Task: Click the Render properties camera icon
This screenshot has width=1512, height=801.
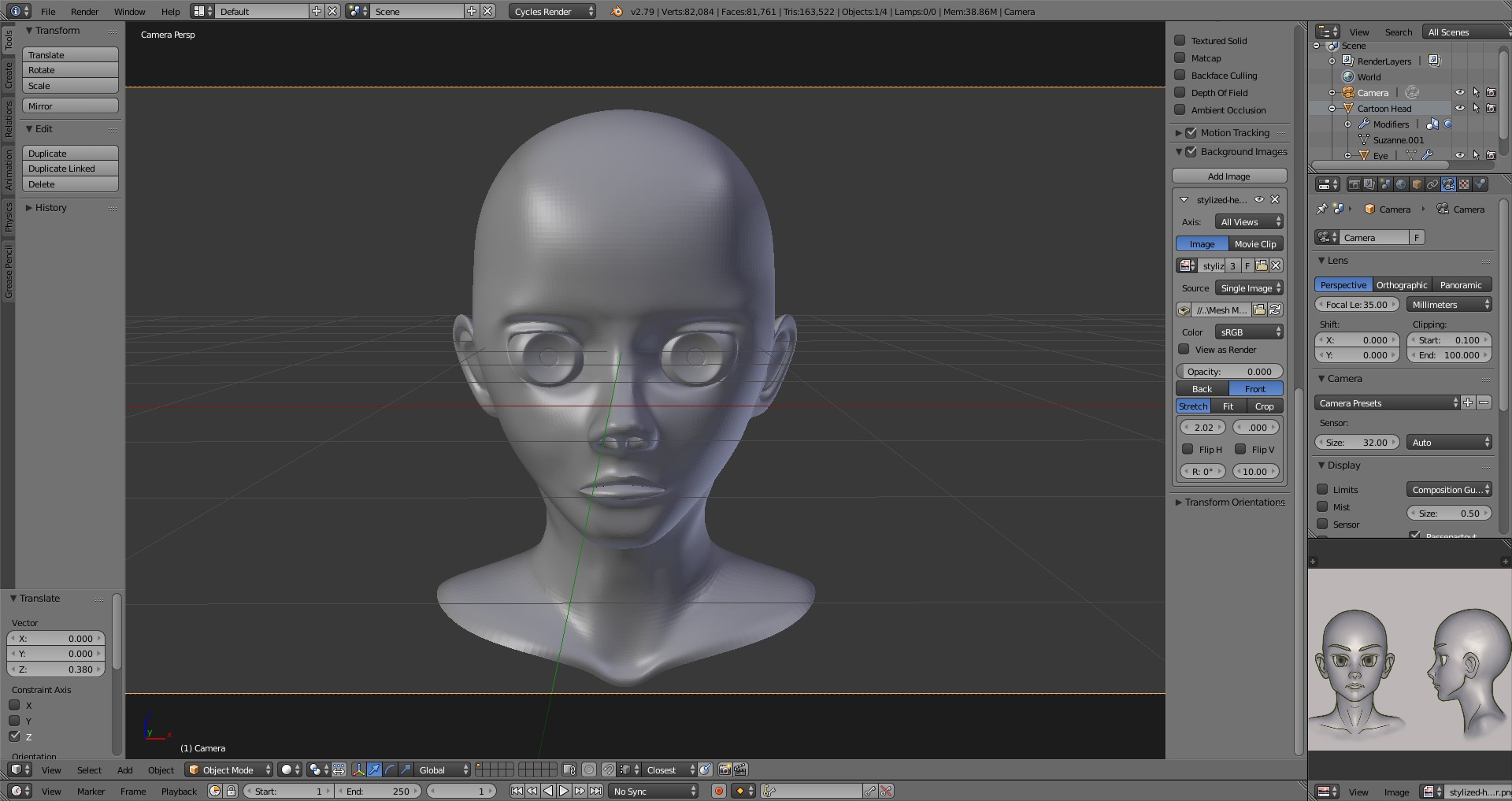Action: pos(1354,184)
